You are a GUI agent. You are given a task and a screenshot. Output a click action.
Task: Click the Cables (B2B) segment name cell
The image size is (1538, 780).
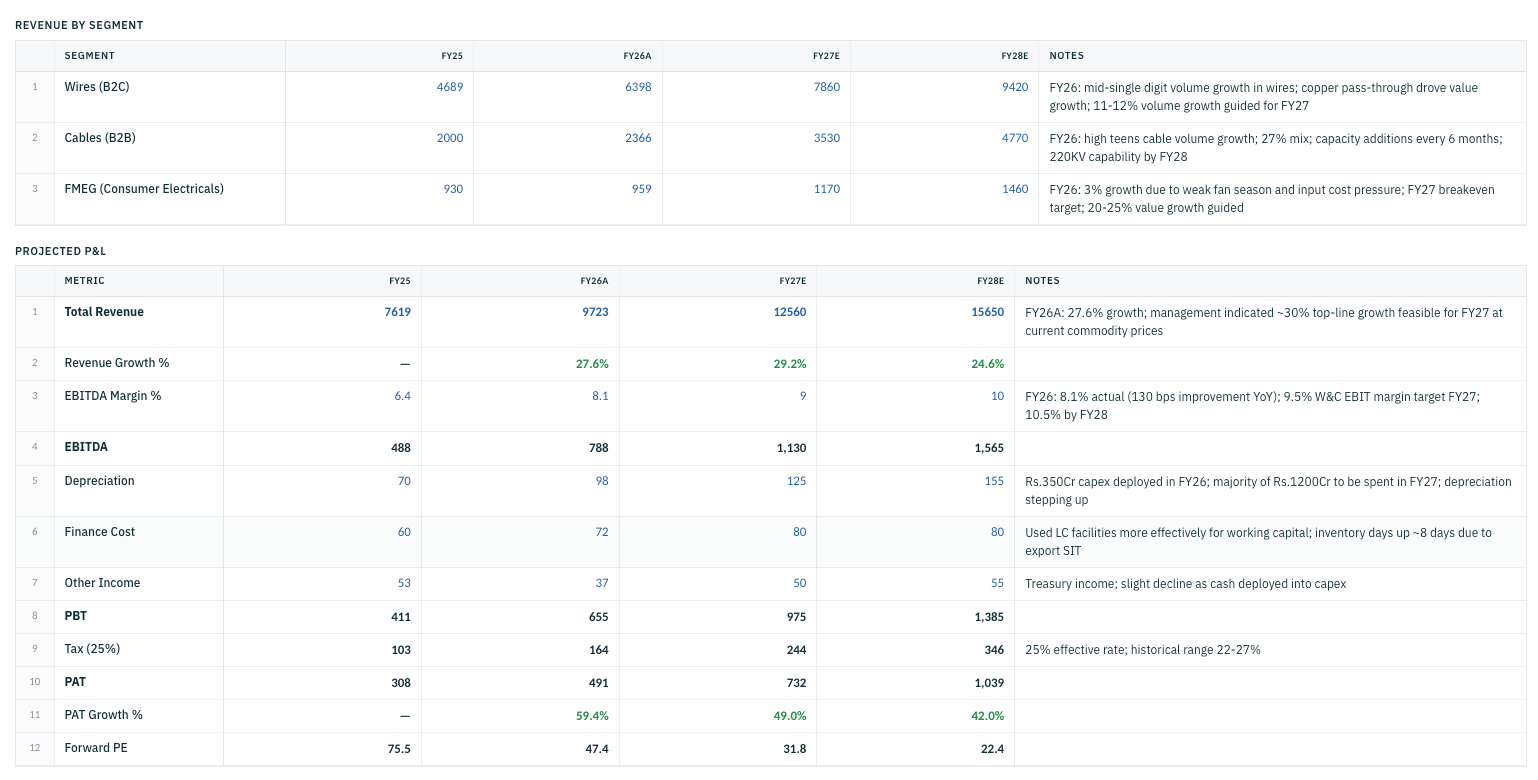(x=170, y=148)
